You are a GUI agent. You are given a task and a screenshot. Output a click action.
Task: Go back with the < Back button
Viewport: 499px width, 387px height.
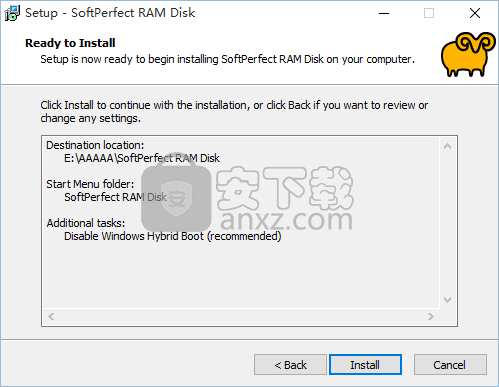(x=290, y=365)
